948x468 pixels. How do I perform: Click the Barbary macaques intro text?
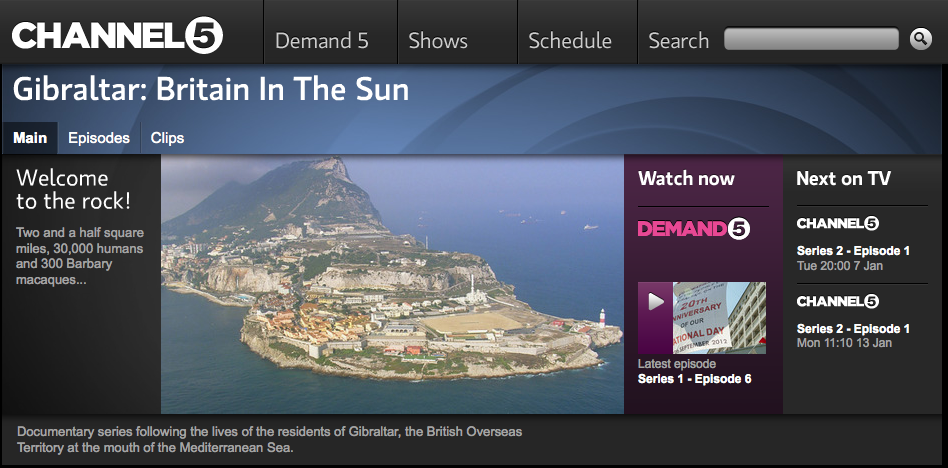[80, 256]
